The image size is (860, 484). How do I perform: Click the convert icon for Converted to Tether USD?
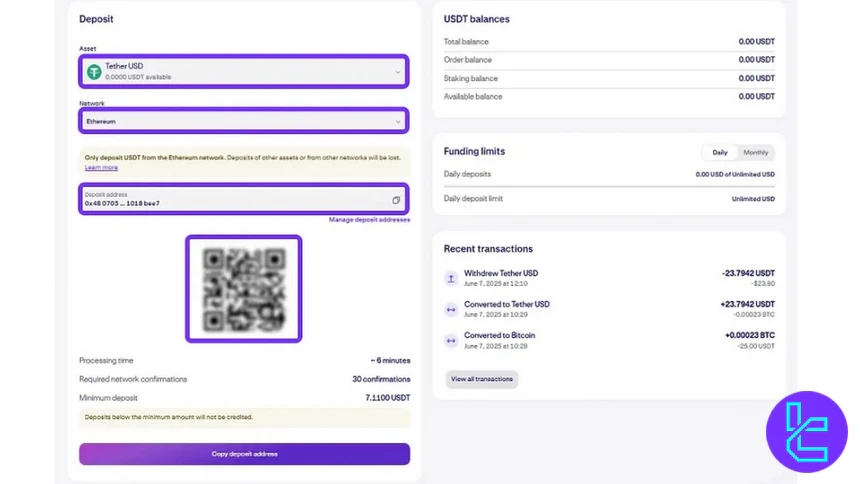[451, 309]
